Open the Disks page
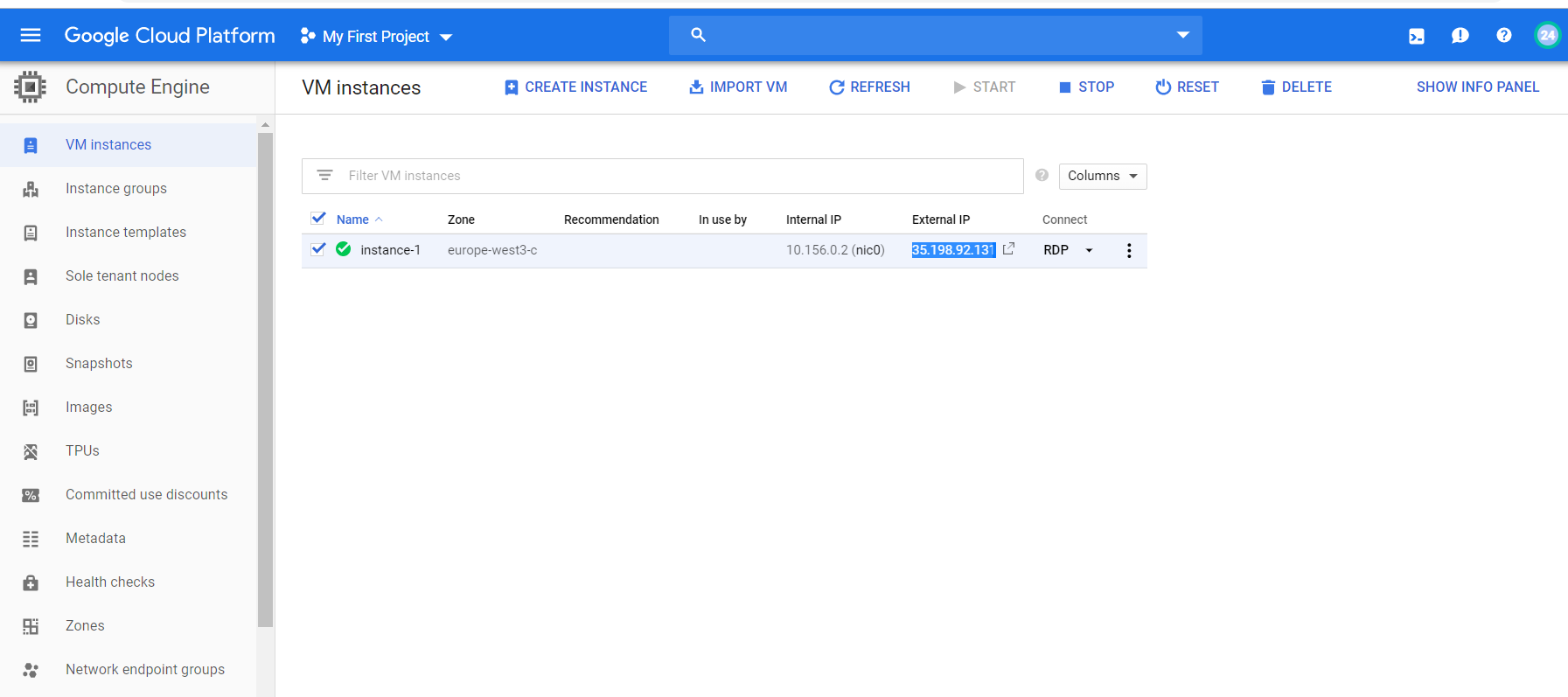1568x697 pixels. [x=83, y=320]
